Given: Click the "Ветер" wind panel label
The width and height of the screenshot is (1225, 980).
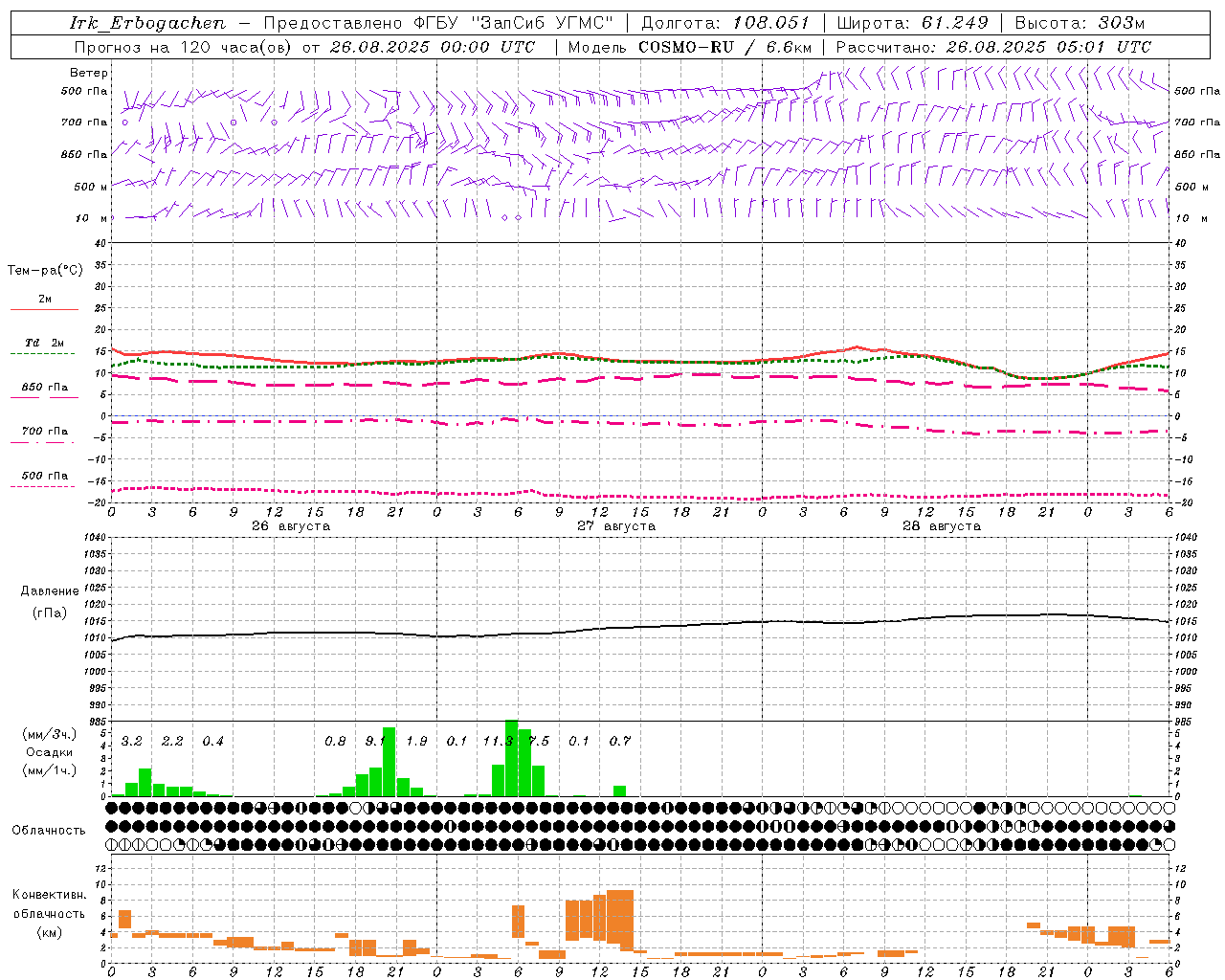Looking at the screenshot, I should point(89,73).
